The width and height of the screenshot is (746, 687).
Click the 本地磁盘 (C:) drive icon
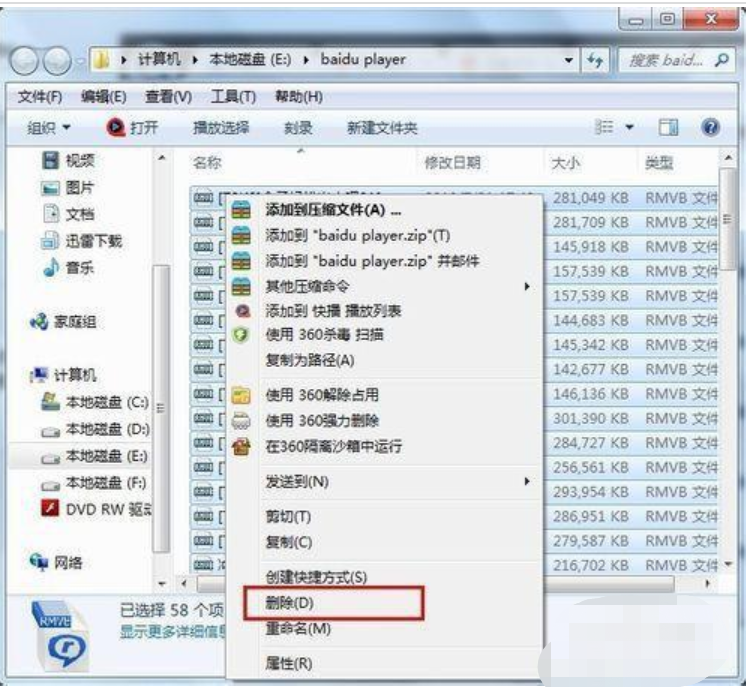tap(50, 402)
